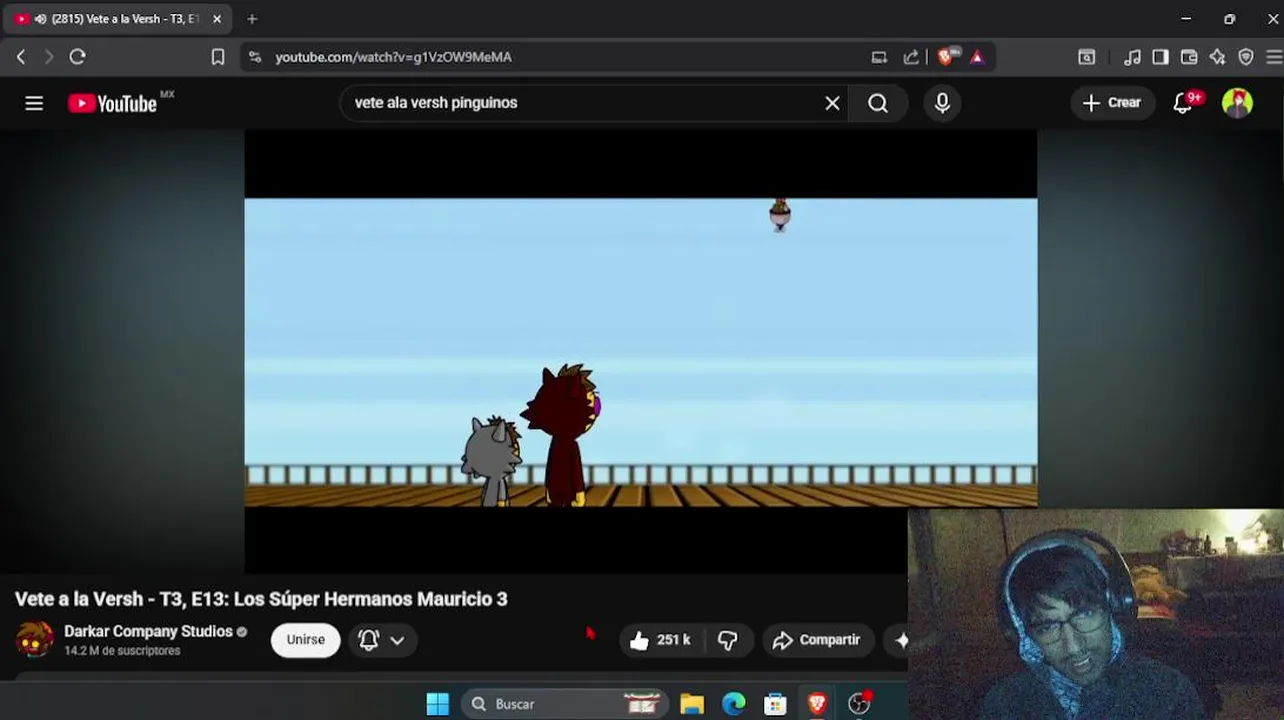Viewport: 1284px width, 720px height.
Task: Click the Unirse membership button
Action: [x=305, y=640]
